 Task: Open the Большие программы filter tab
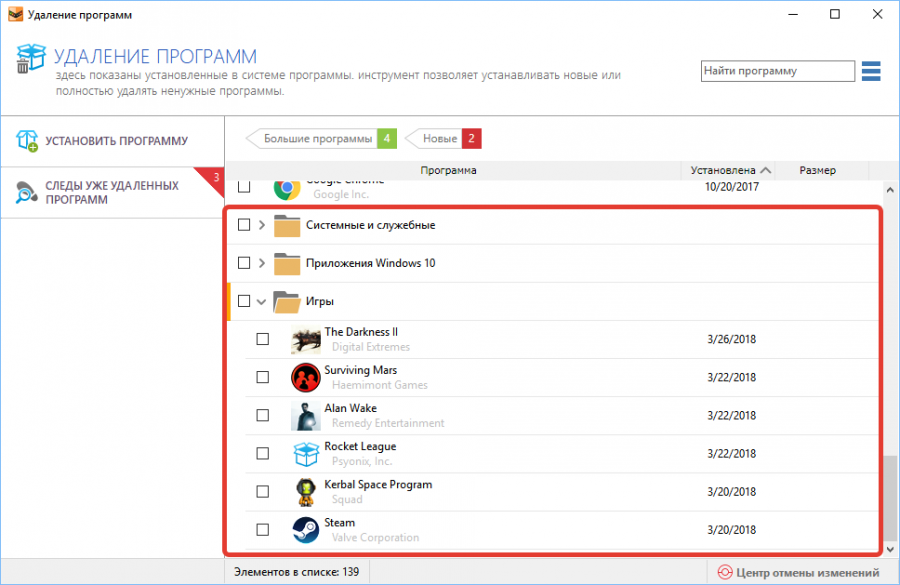click(321, 138)
